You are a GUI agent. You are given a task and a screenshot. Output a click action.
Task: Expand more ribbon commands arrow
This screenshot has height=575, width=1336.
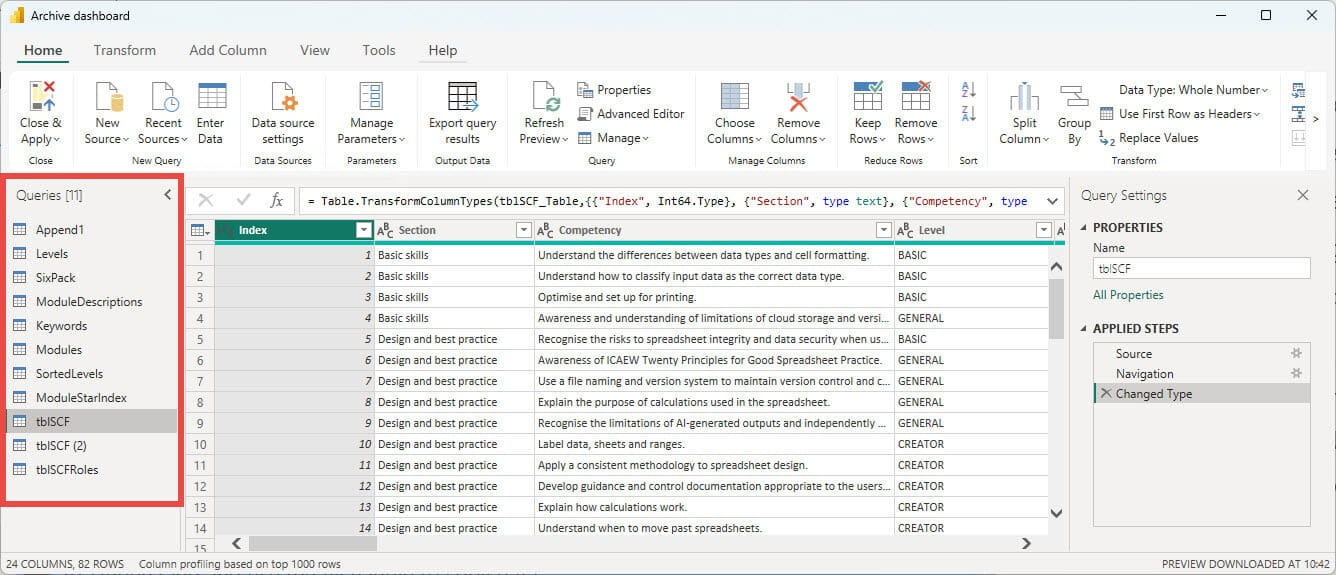(x=1316, y=118)
